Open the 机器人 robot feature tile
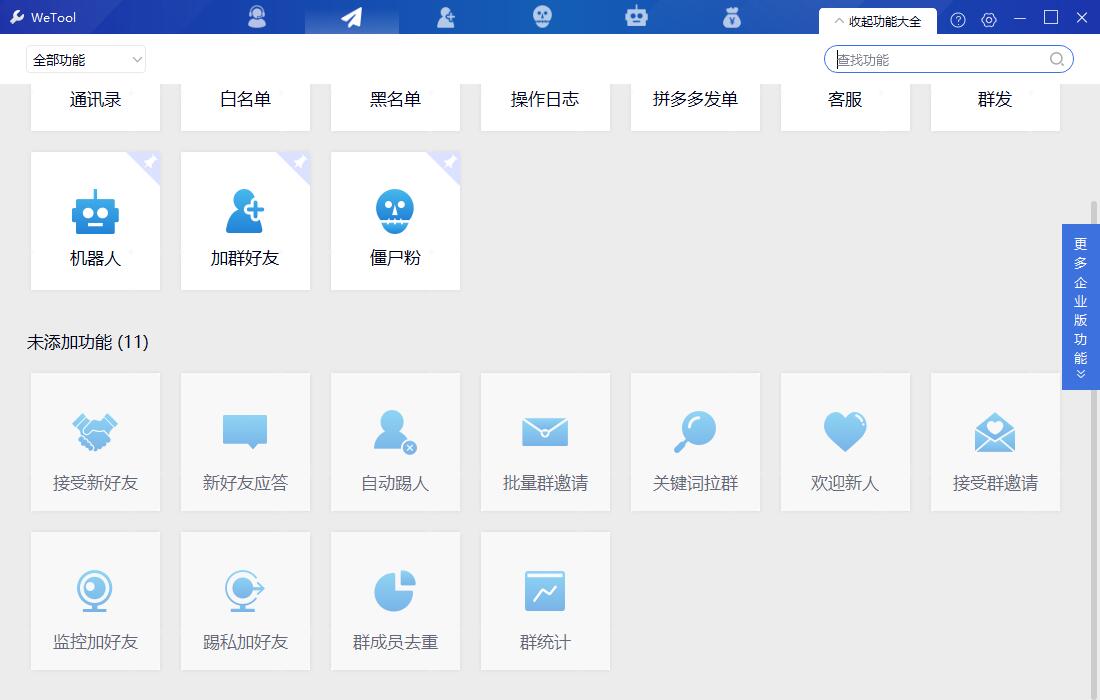This screenshot has width=1100, height=700. [95, 222]
